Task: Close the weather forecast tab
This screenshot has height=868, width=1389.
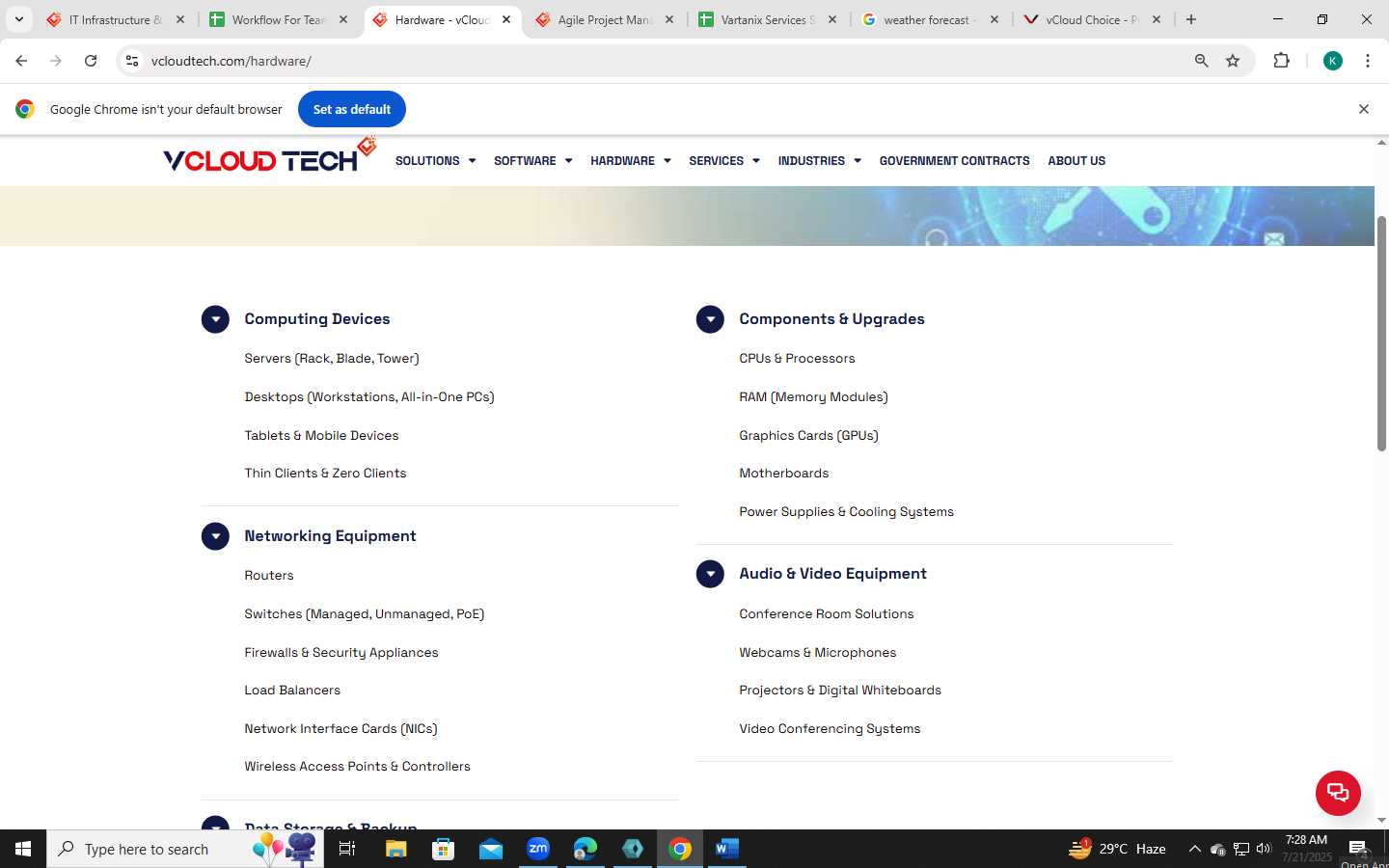Action: [994, 19]
